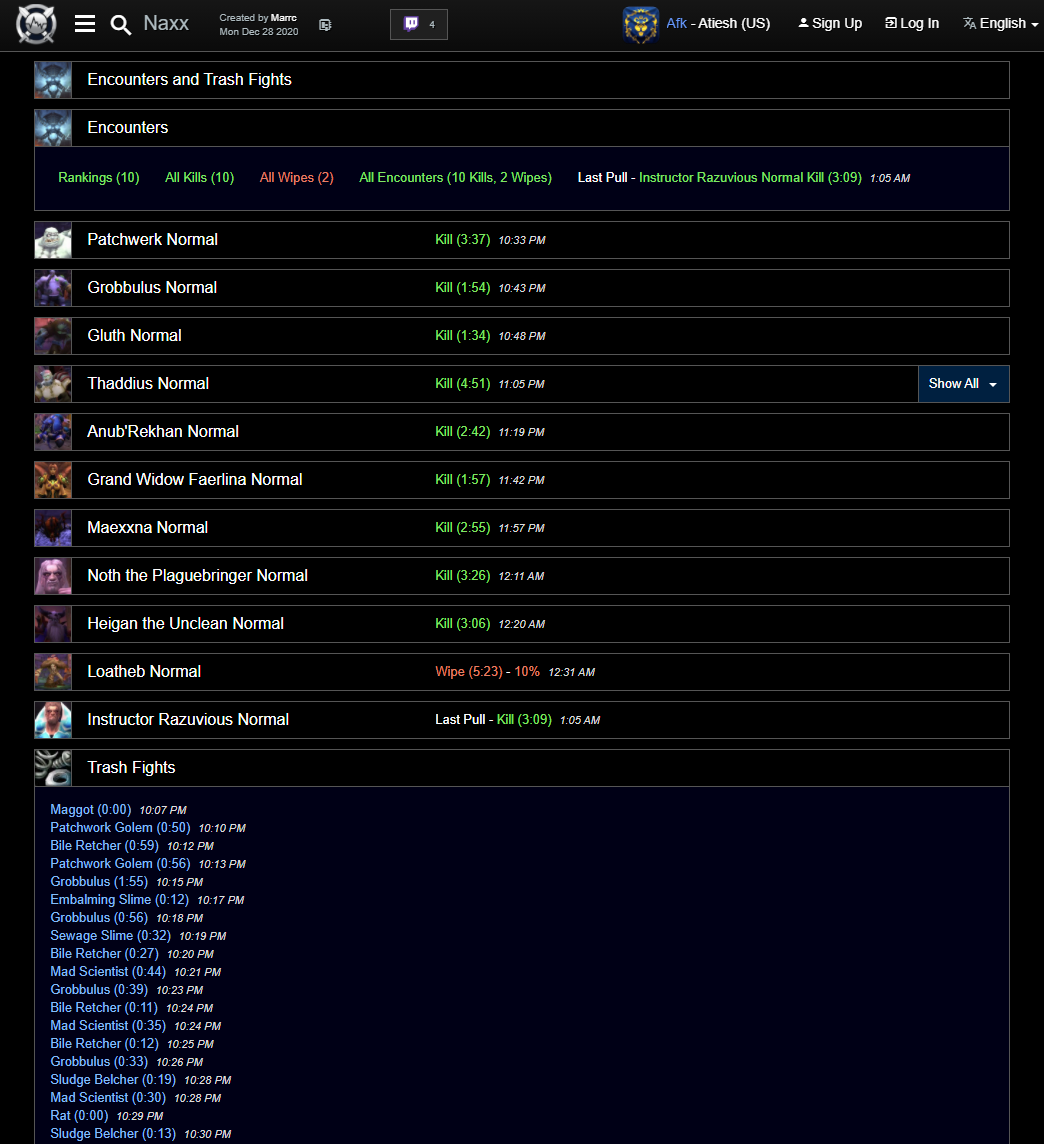Image resolution: width=1044 pixels, height=1144 pixels.
Task: Open trash fight Sludge Belcher (0:13)
Action: coord(113,1134)
